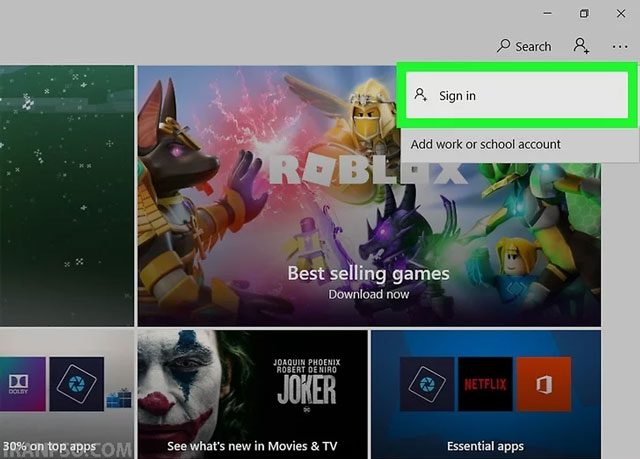
Task: Open the 30% on top apps promotion
Action: 67,395
